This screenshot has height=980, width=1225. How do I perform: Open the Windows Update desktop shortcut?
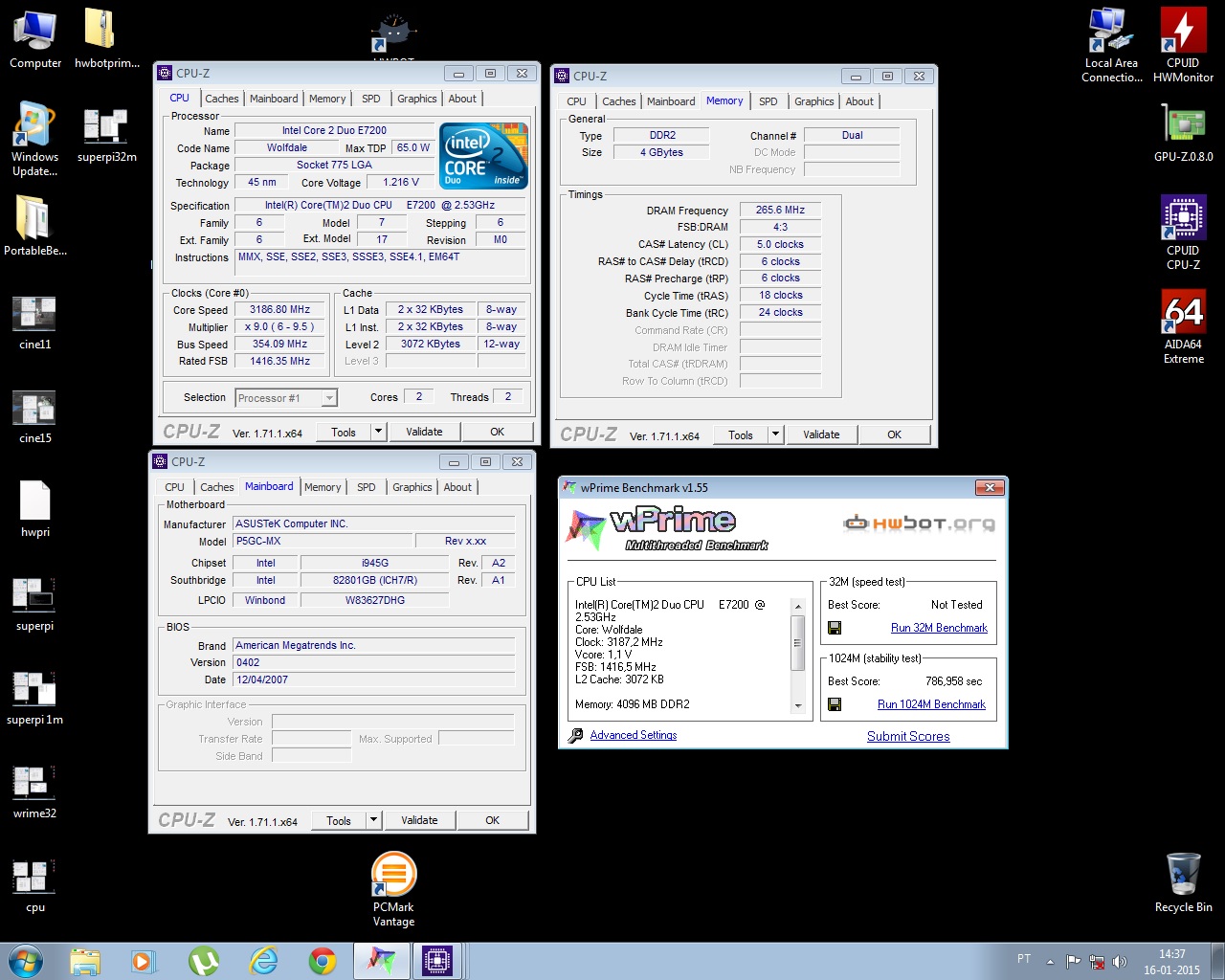(x=35, y=139)
